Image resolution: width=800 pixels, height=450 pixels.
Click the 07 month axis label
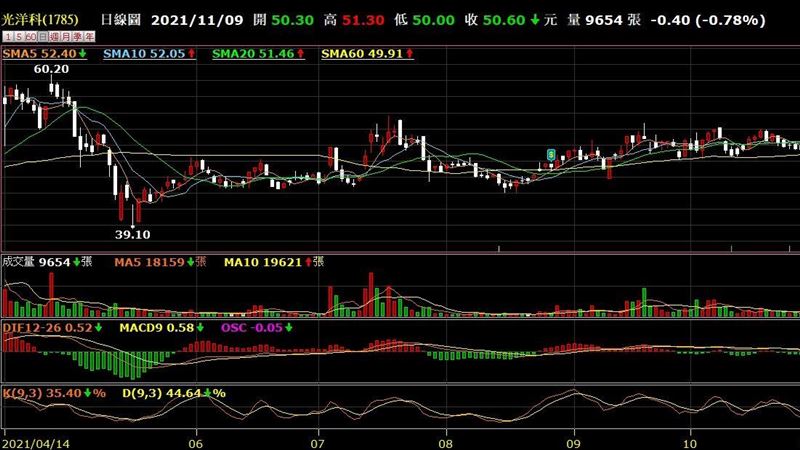tap(317, 443)
